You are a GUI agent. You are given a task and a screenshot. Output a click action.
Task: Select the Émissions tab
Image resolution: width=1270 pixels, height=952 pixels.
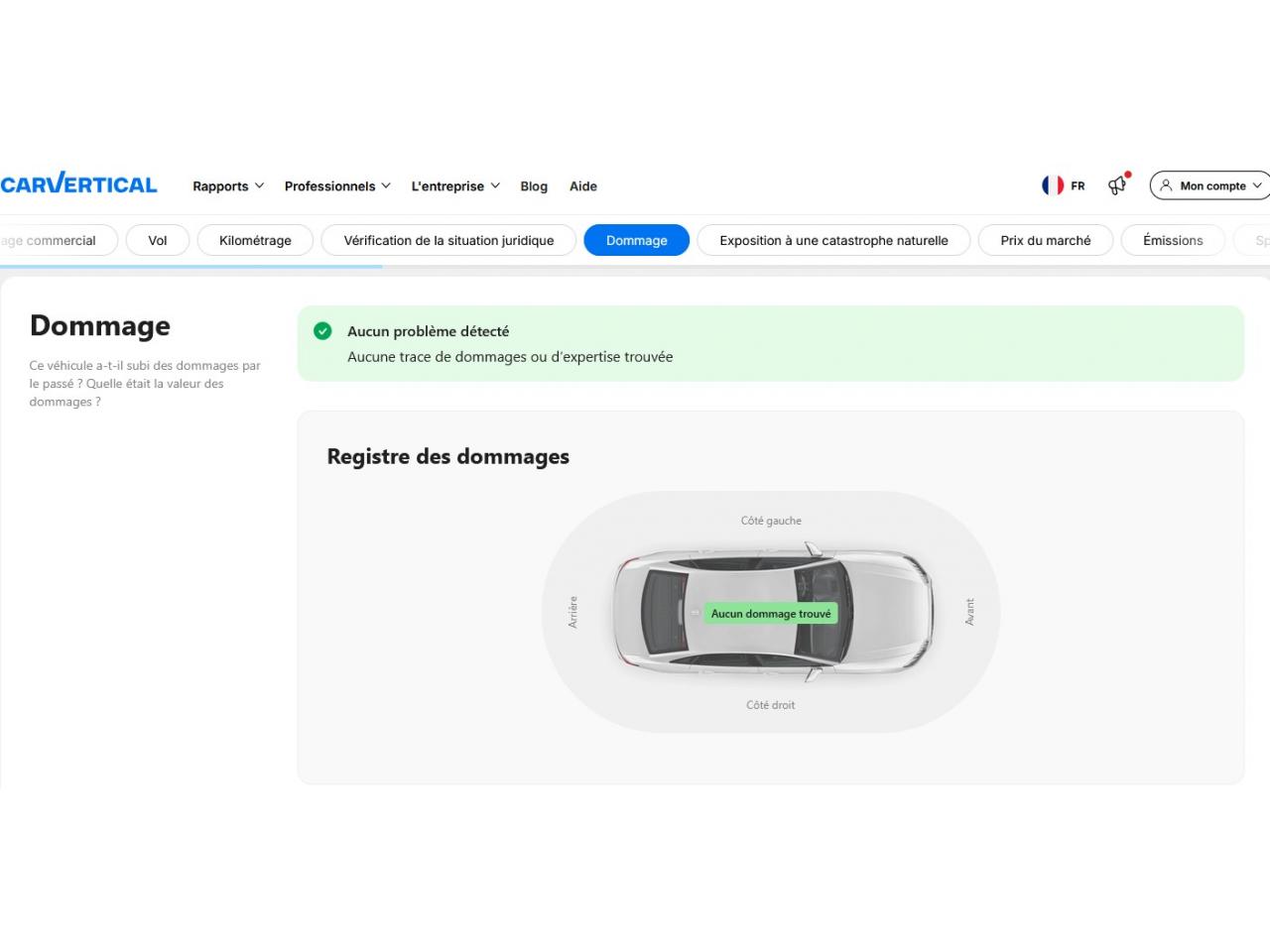coord(1172,240)
